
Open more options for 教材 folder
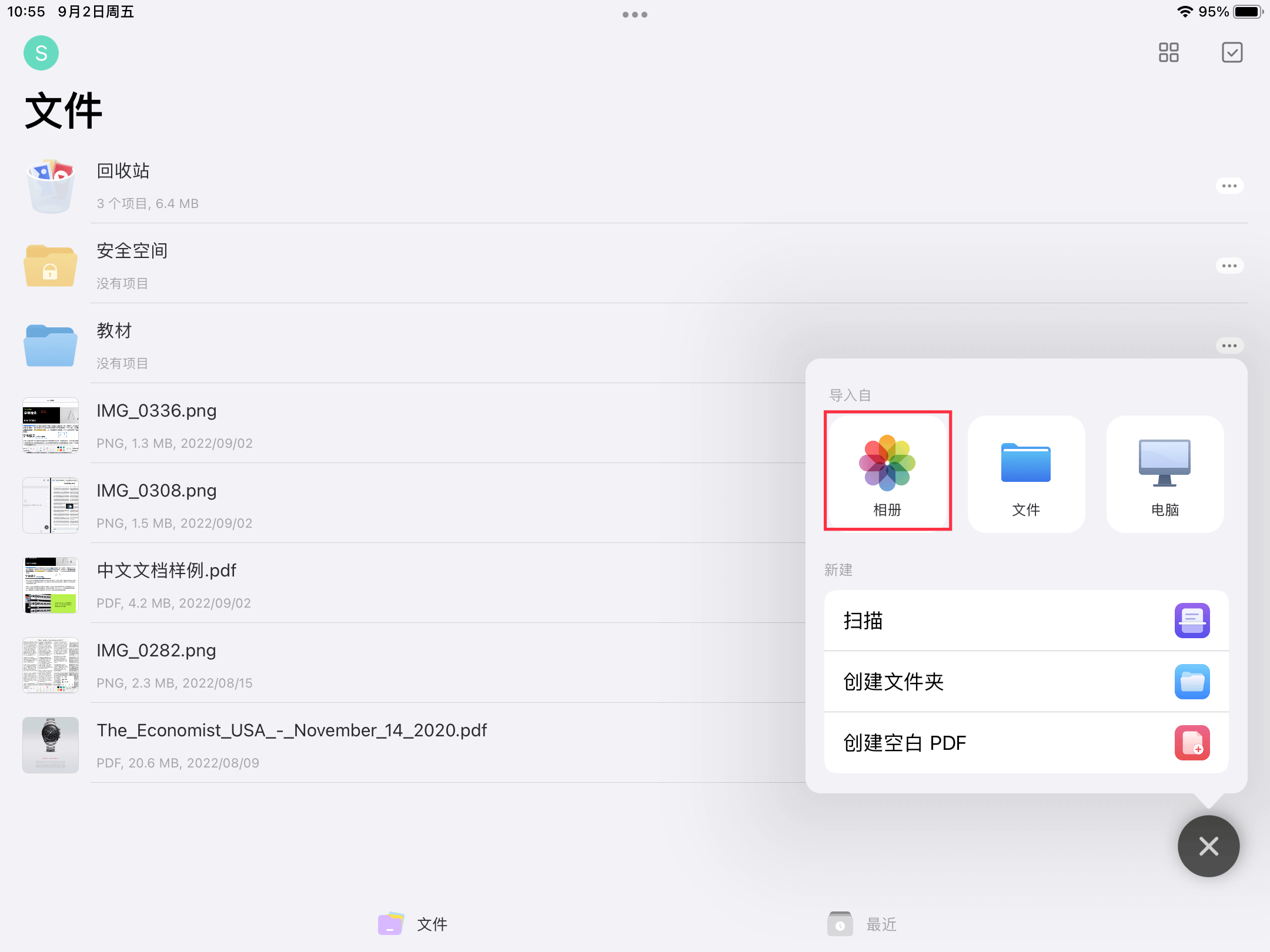[1229, 346]
